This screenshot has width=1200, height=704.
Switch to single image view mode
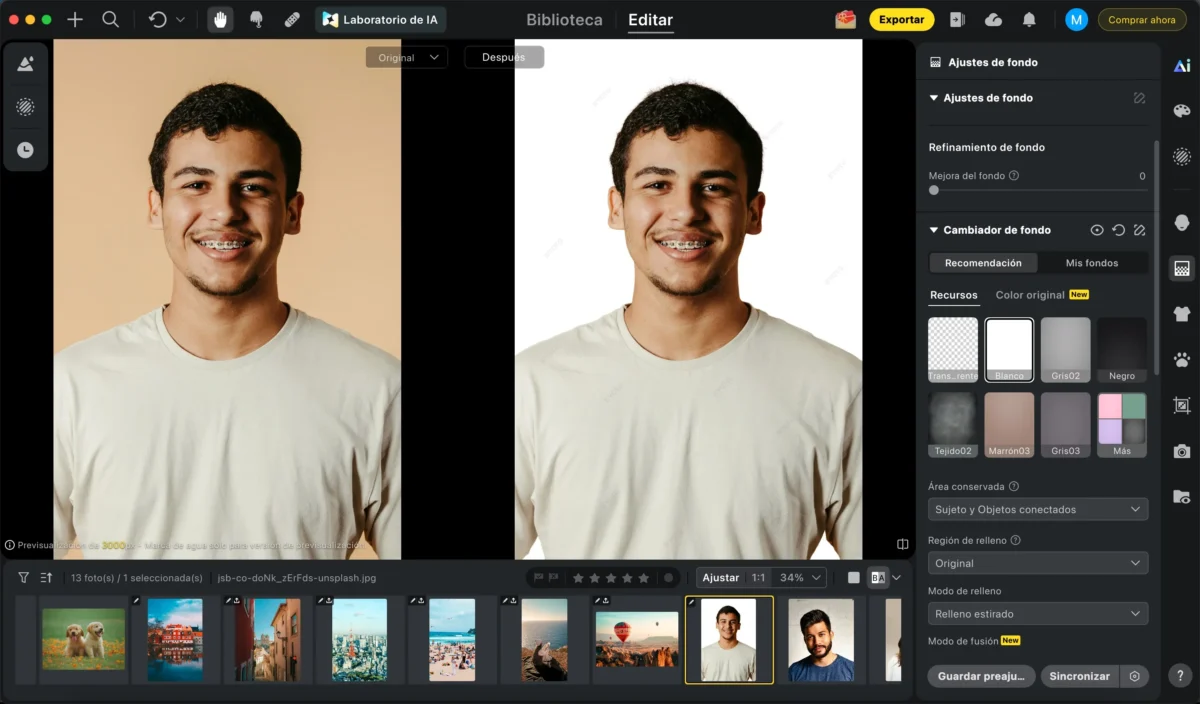pyautogui.click(x=853, y=577)
